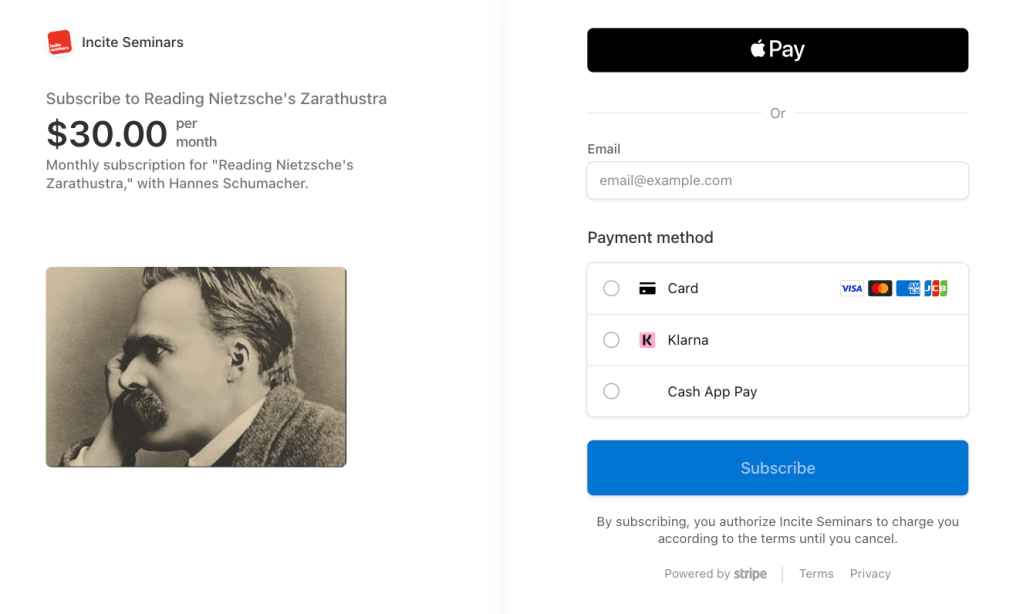This screenshot has width=1023, height=614.
Task: Click the JCB card logo
Action: (x=936, y=288)
